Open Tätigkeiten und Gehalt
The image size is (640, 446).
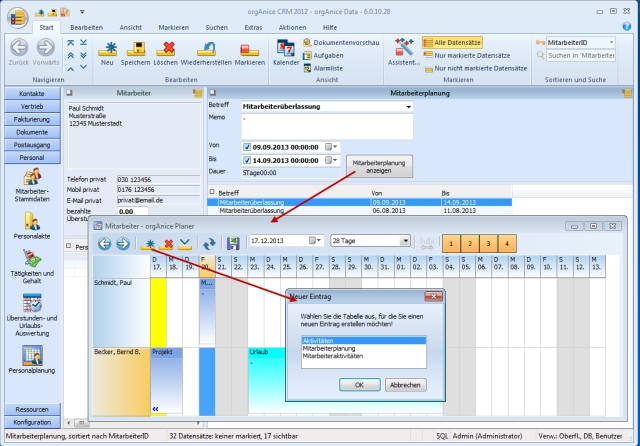coord(32,266)
